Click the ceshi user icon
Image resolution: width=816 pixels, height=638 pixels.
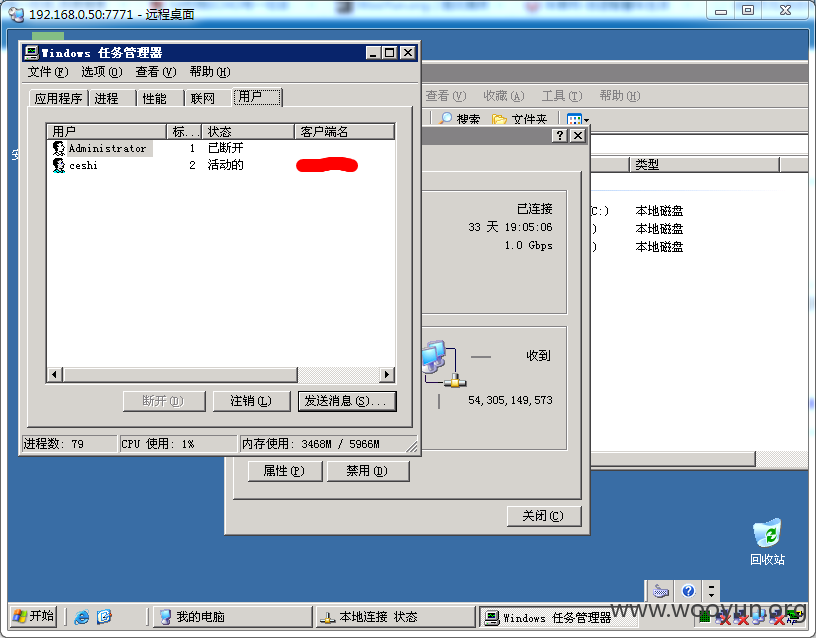(x=59, y=165)
